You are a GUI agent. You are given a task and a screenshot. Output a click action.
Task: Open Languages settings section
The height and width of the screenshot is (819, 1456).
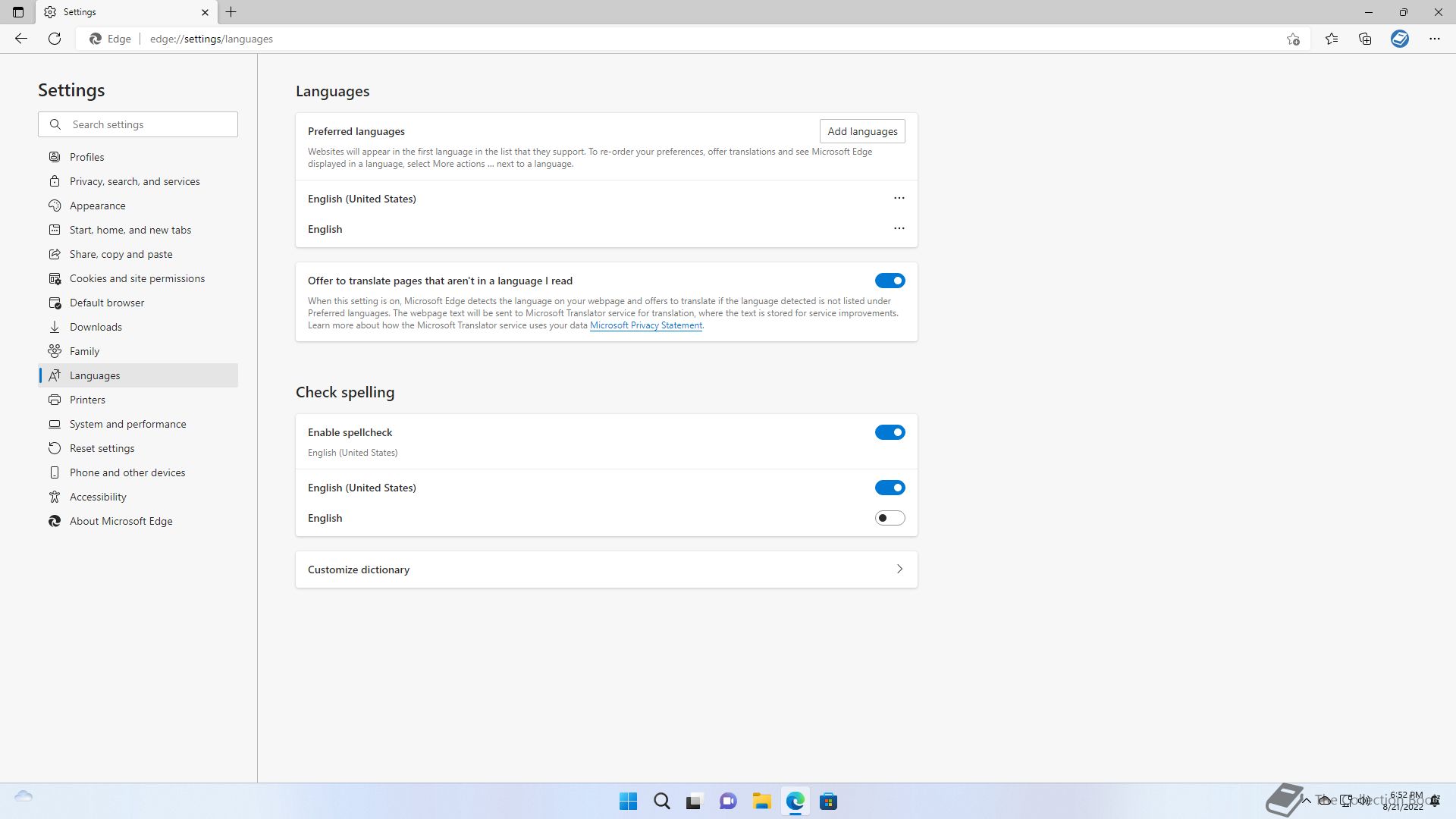pyautogui.click(x=138, y=375)
